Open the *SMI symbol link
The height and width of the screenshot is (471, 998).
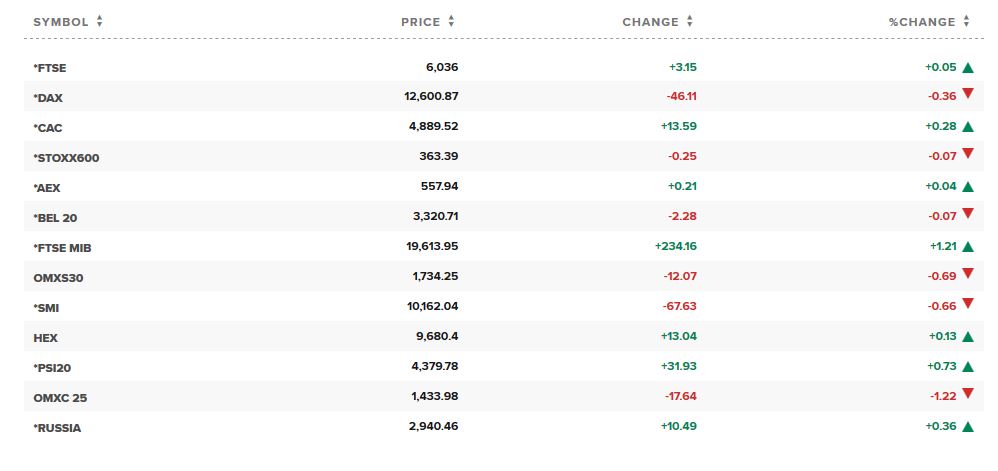click(46, 307)
